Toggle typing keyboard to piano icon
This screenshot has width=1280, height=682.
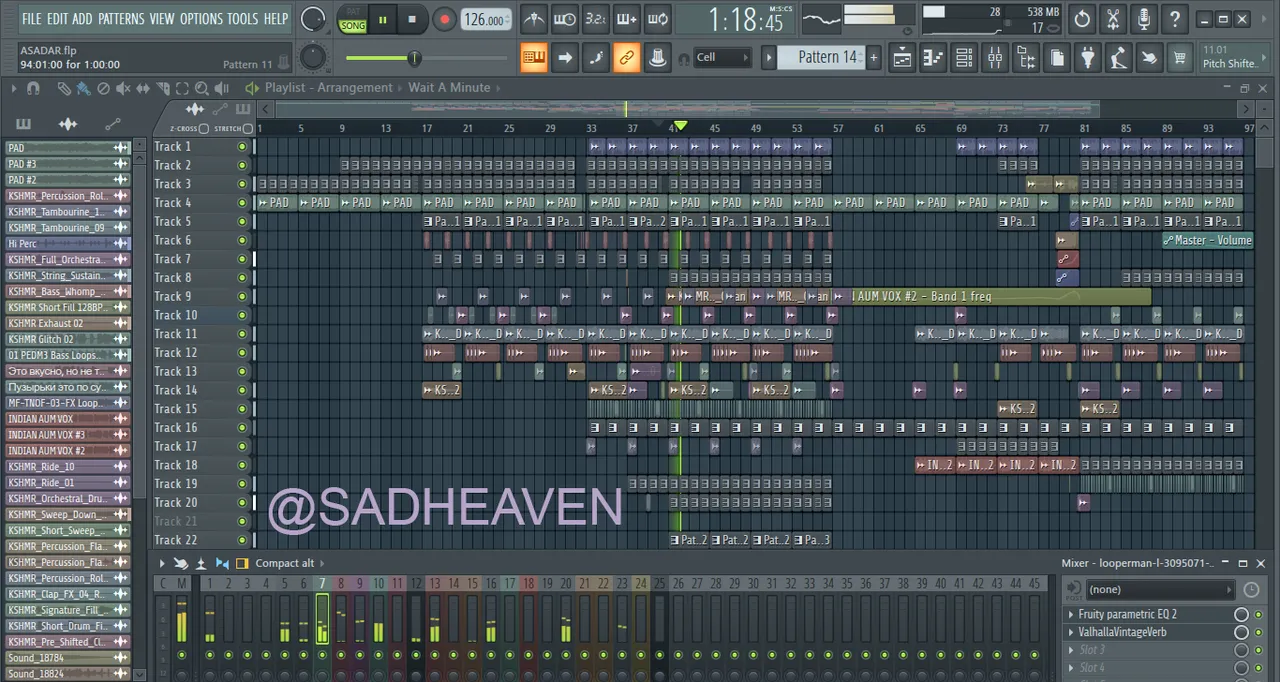click(534, 58)
